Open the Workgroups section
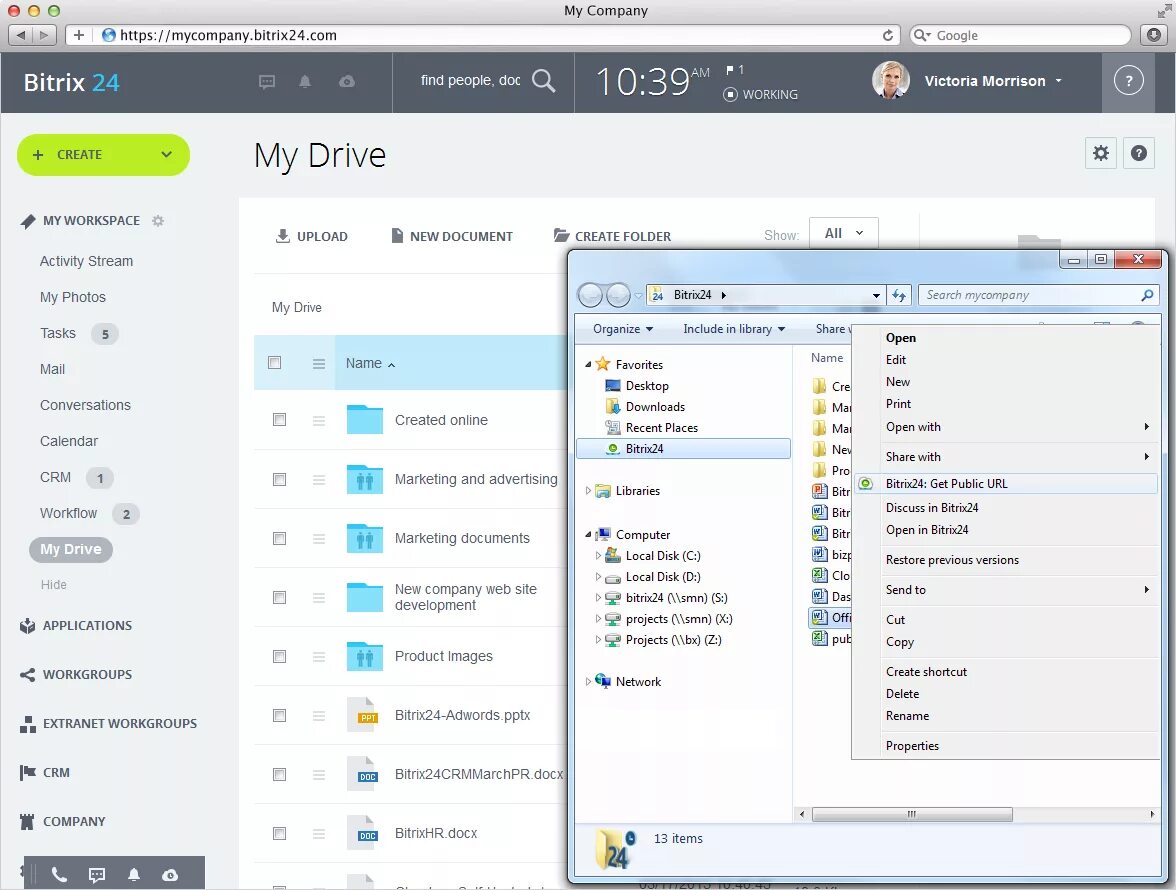 click(87, 674)
